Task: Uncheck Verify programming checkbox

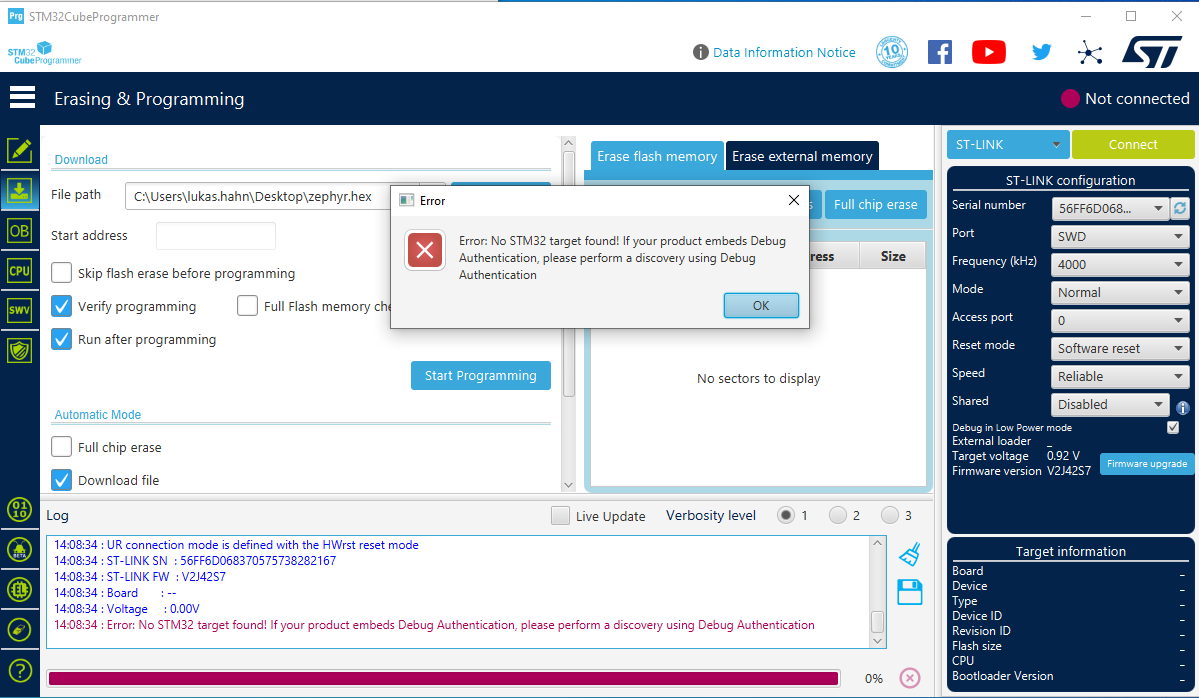Action: (62, 306)
